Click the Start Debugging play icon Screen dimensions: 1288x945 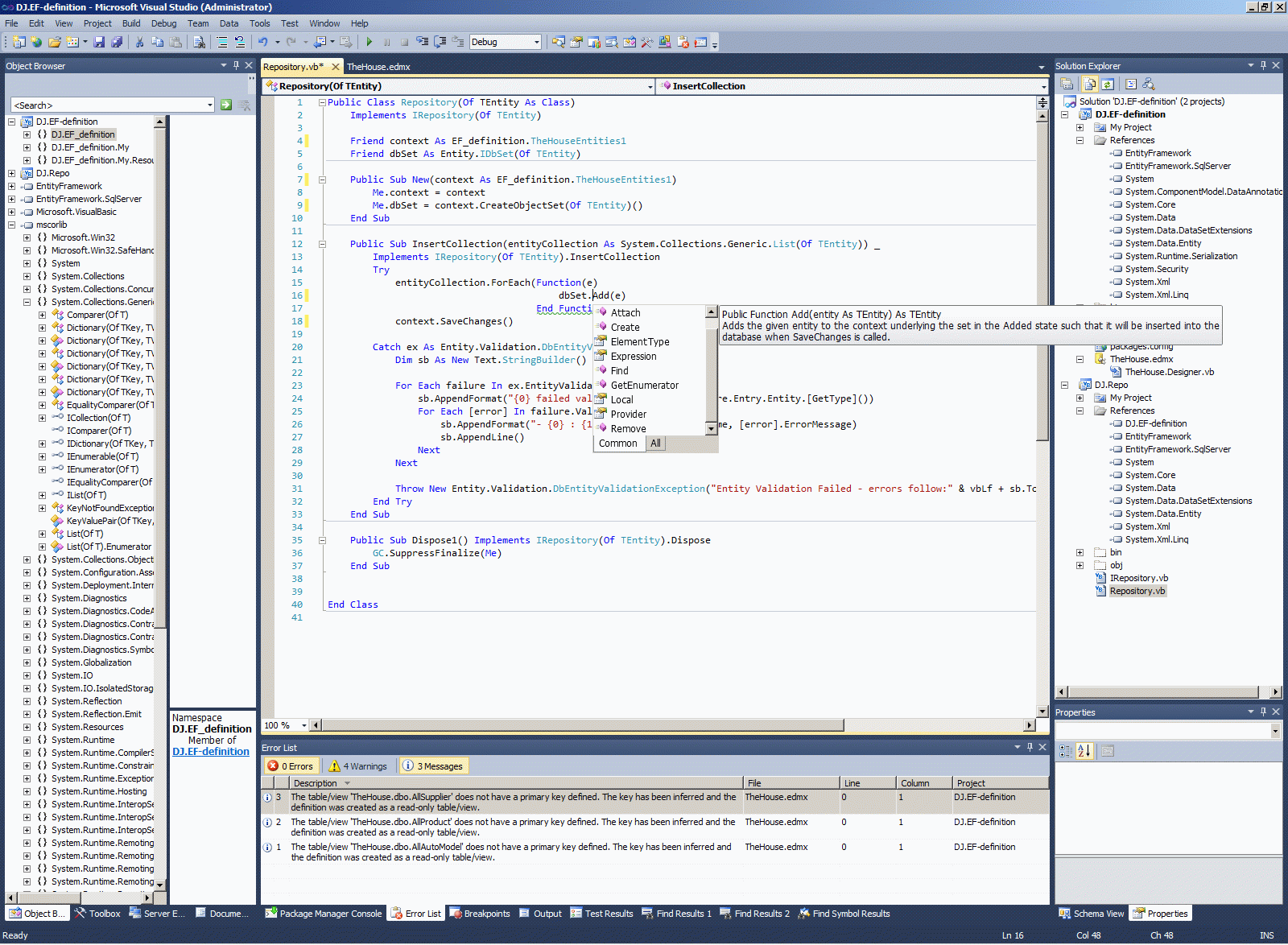tap(369, 42)
